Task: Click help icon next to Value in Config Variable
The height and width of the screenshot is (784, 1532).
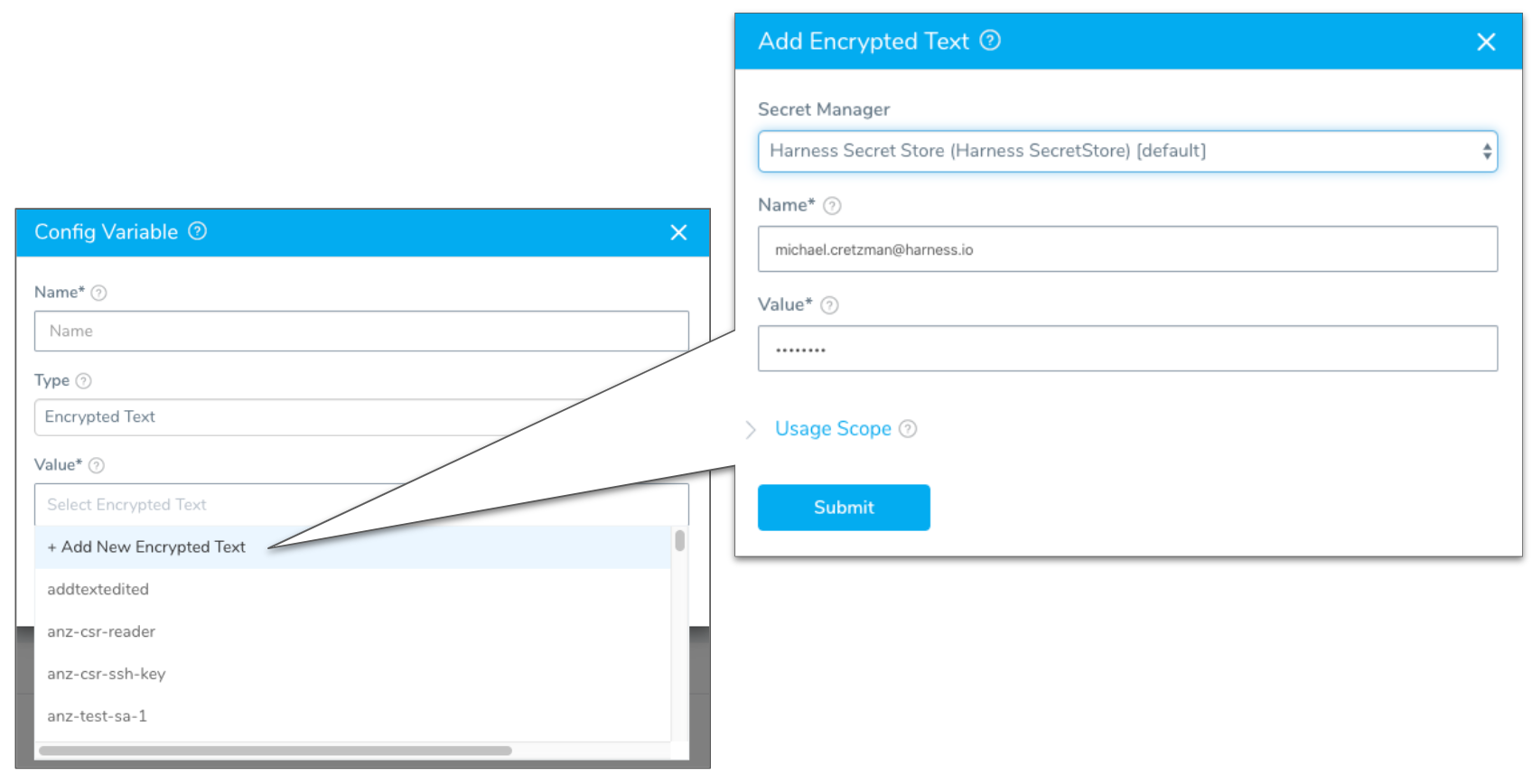Action: (x=97, y=465)
